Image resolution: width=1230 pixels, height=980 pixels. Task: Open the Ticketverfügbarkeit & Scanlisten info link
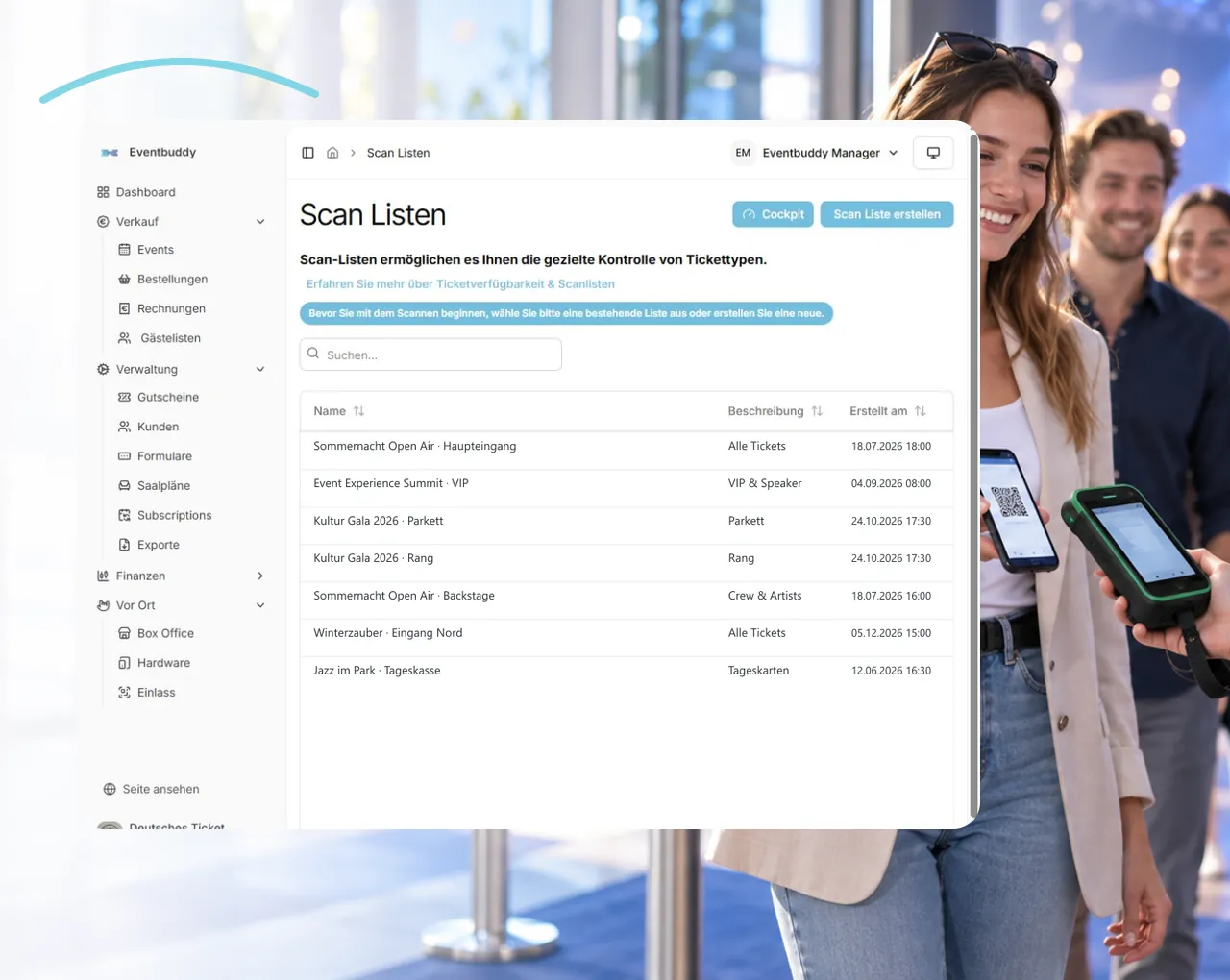[x=460, y=284]
